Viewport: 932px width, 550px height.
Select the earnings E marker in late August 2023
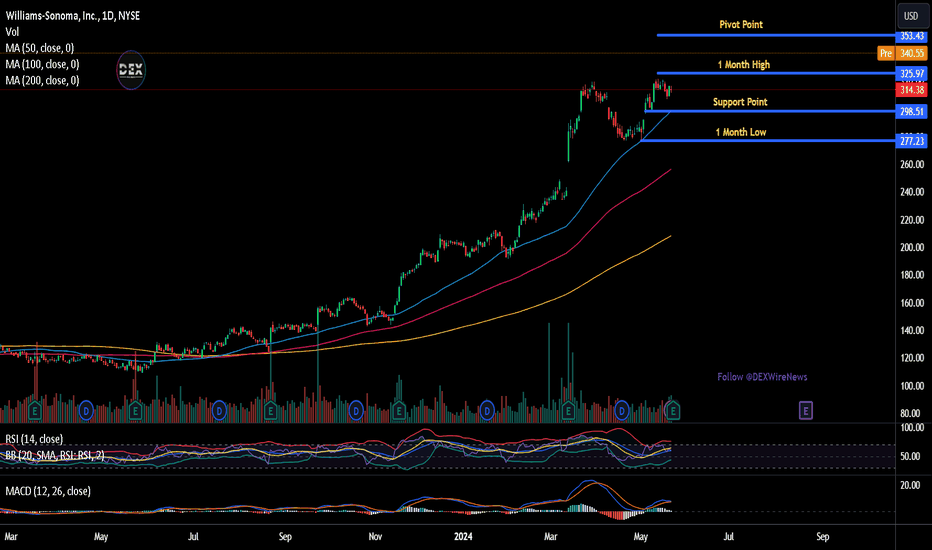pyautogui.click(x=270, y=410)
